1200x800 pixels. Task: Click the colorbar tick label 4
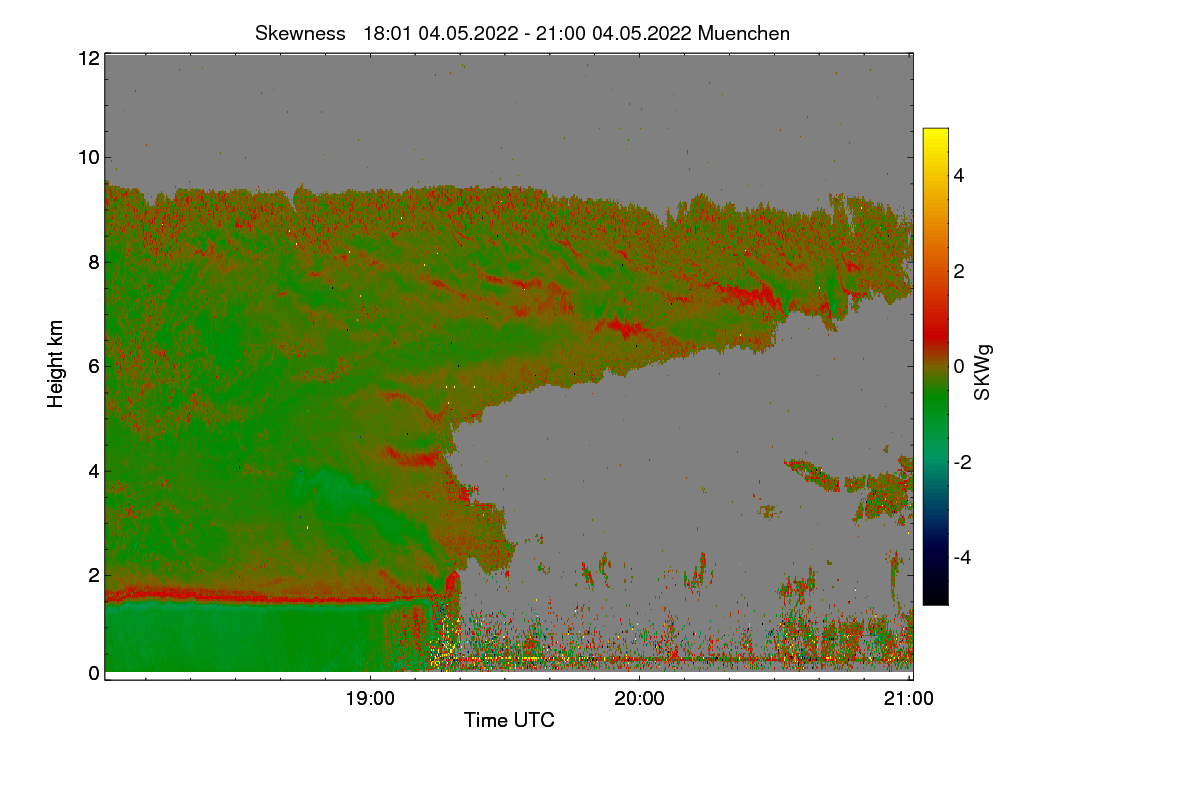pyautogui.click(x=958, y=175)
